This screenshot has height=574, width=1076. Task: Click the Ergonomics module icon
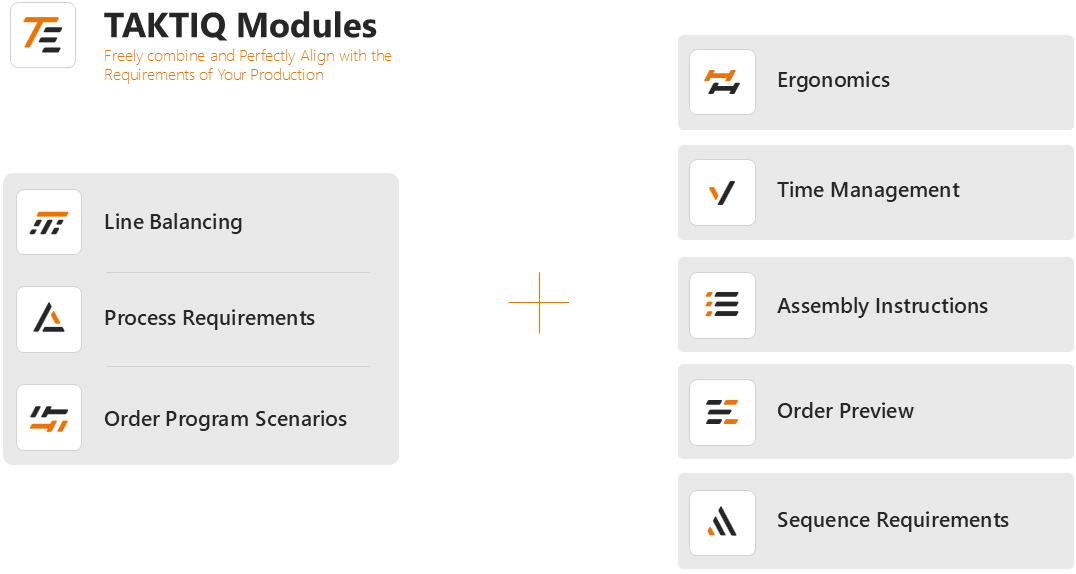click(722, 82)
